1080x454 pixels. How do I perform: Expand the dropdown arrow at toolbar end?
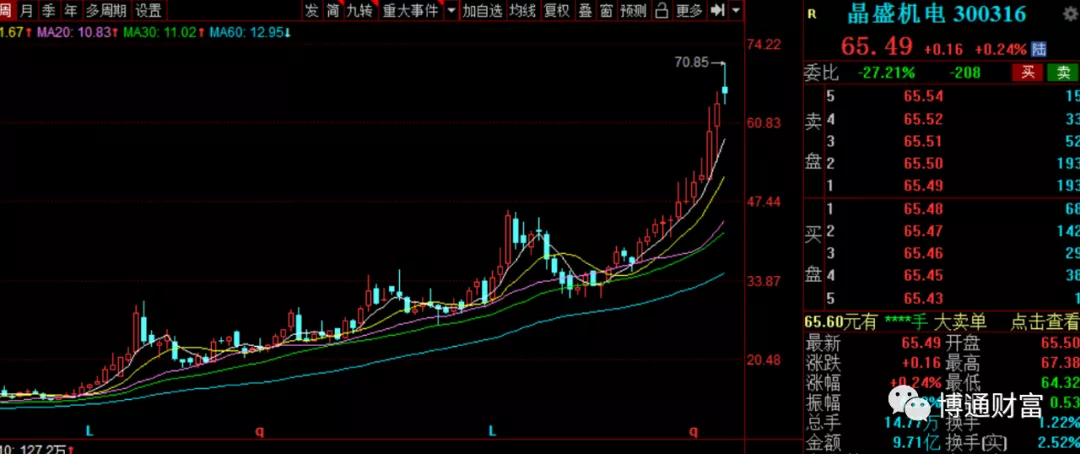736,10
